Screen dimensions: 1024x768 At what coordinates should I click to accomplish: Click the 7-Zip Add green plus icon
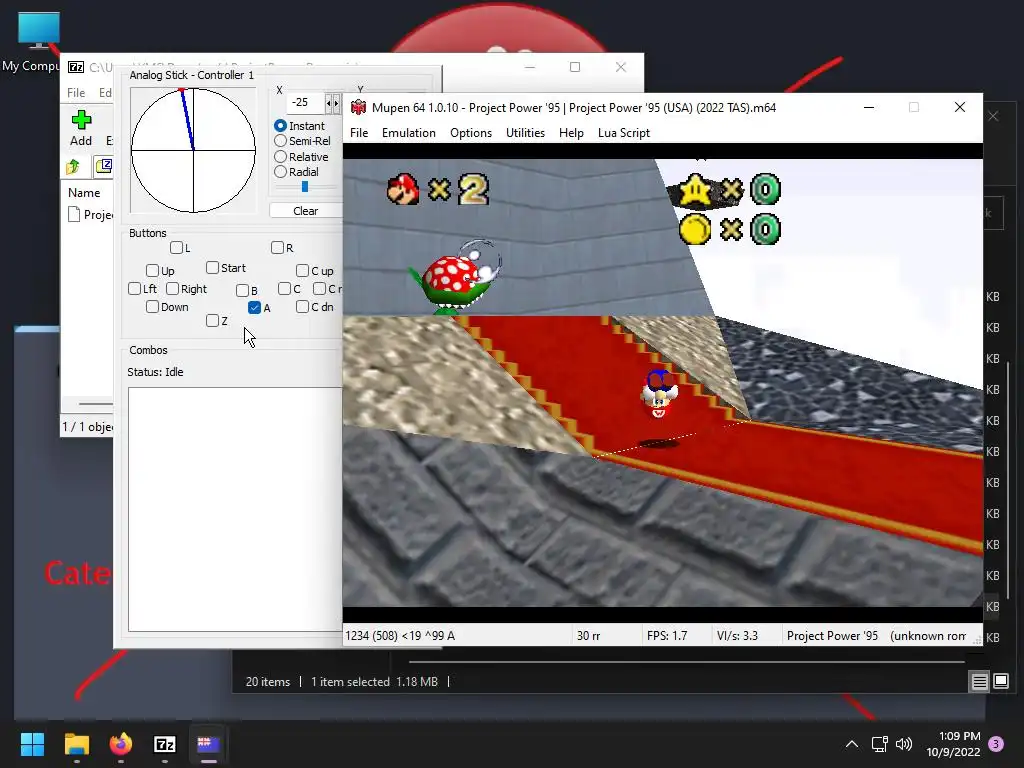tap(81, 120)
